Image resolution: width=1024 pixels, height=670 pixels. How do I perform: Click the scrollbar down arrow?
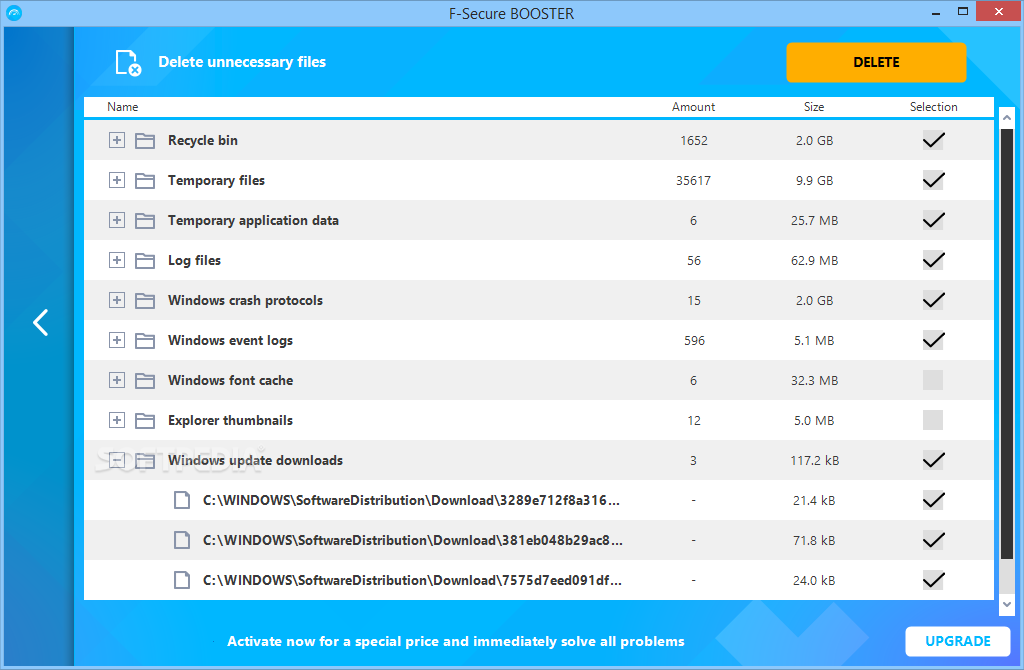(x=1006, y=605)
